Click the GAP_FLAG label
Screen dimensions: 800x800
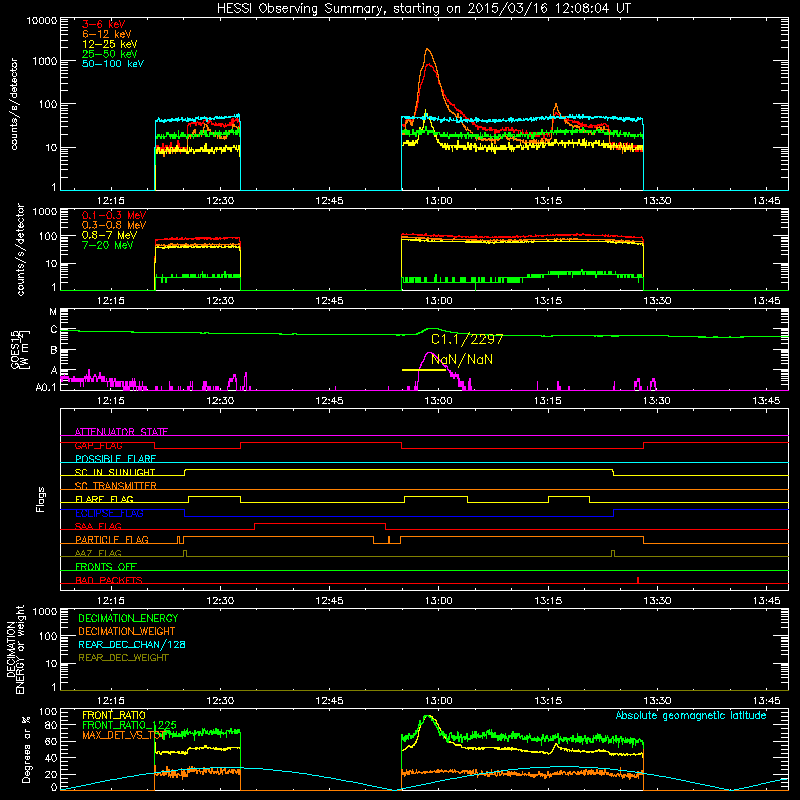point(98,445)
